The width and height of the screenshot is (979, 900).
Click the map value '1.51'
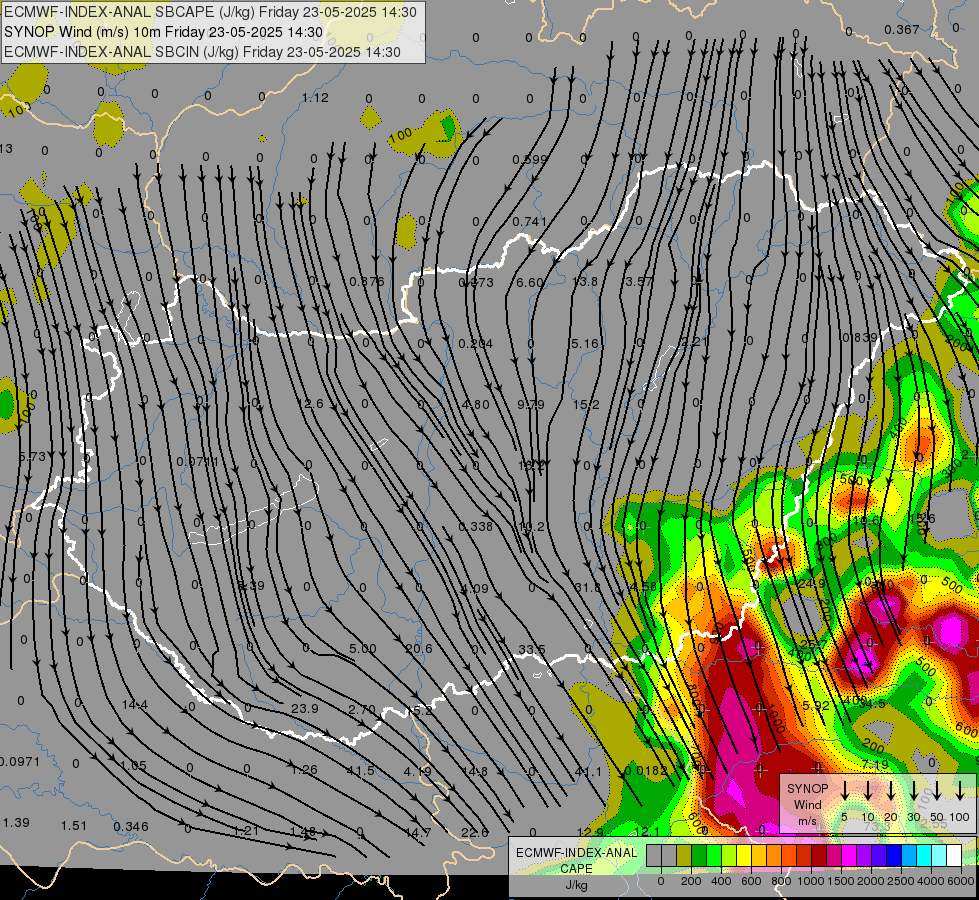coord(74,826)
